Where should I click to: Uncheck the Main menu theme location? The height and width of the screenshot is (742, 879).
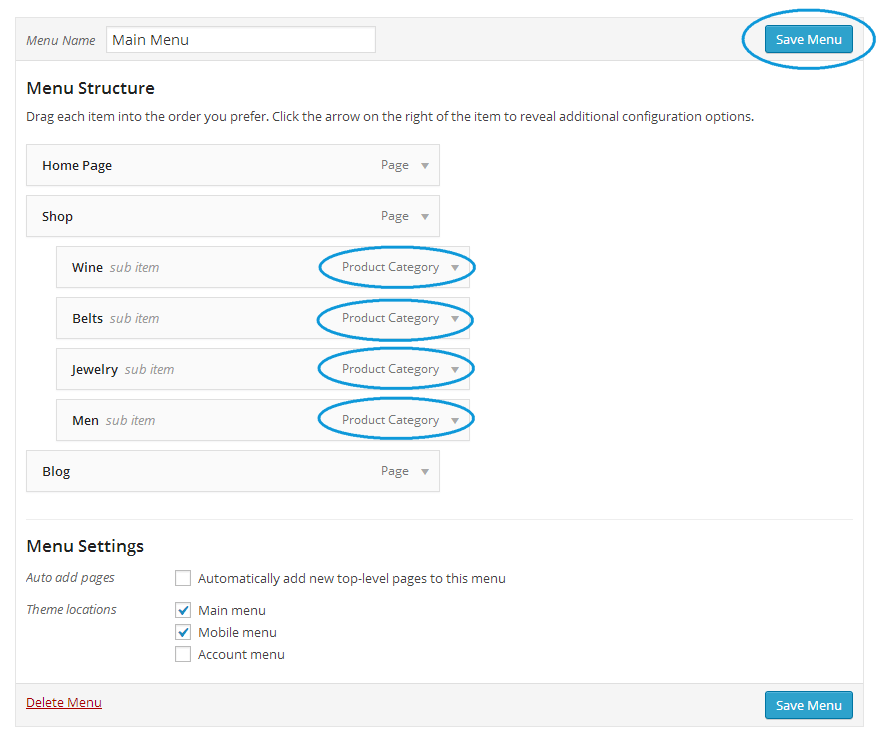click(x=183, y=610)
